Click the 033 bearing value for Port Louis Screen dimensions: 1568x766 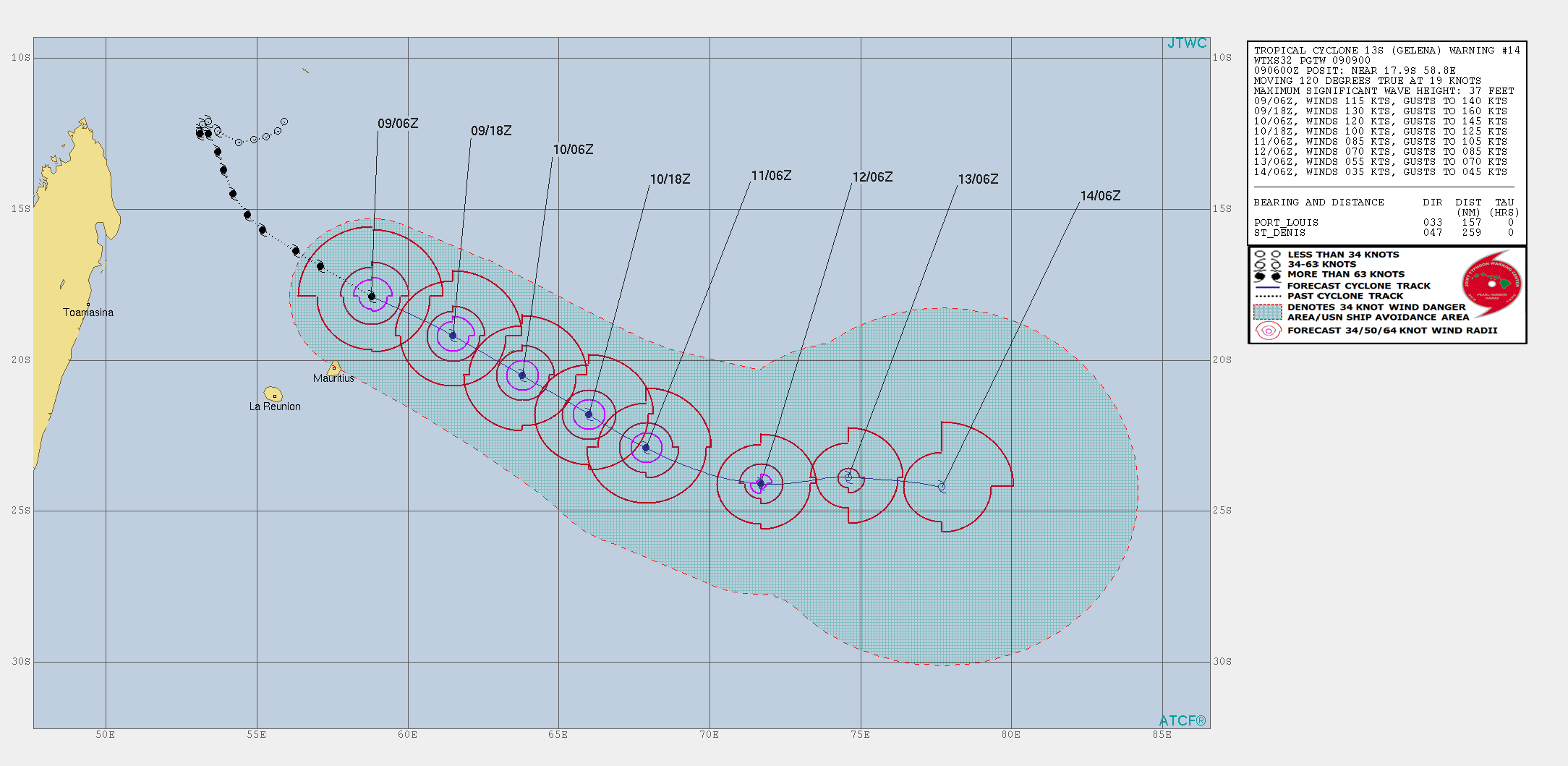(x=1432, y=223)
